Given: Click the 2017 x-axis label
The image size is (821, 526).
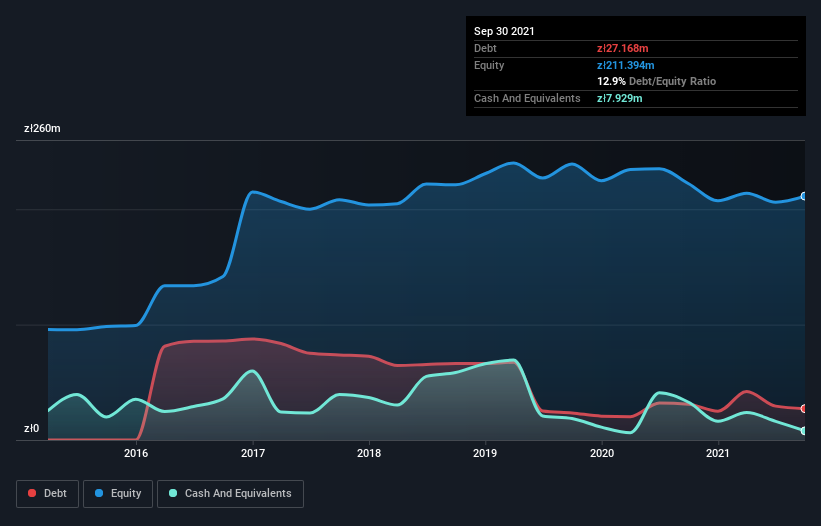Looking at the screenshot, I should (253, 453).
